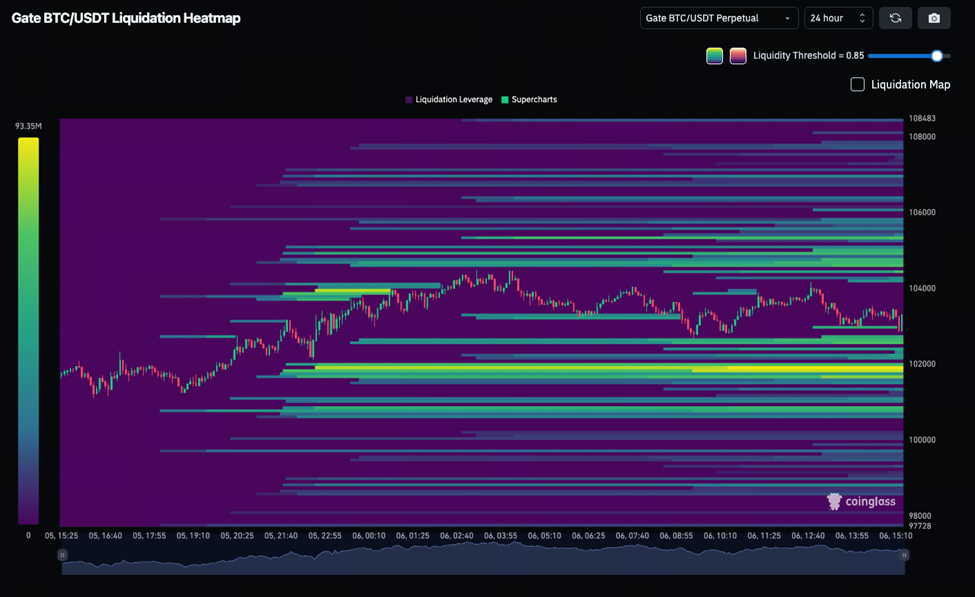975x597 pixels.
Task: Open the Gate BTC/USDT Perpetual pair dropdown
Action: 718,18
